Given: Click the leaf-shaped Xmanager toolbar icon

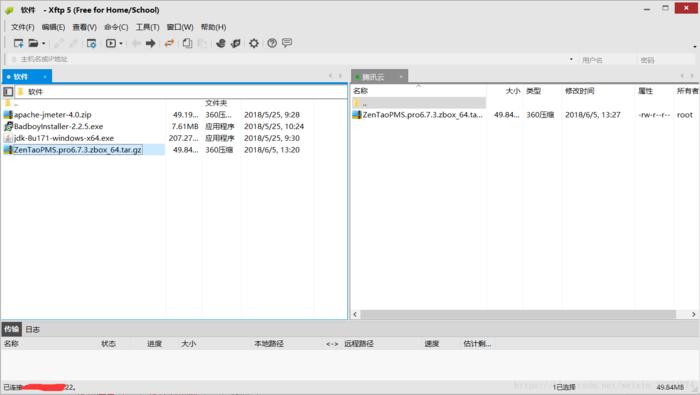Looking at the screenshot, I should point(236,43).
